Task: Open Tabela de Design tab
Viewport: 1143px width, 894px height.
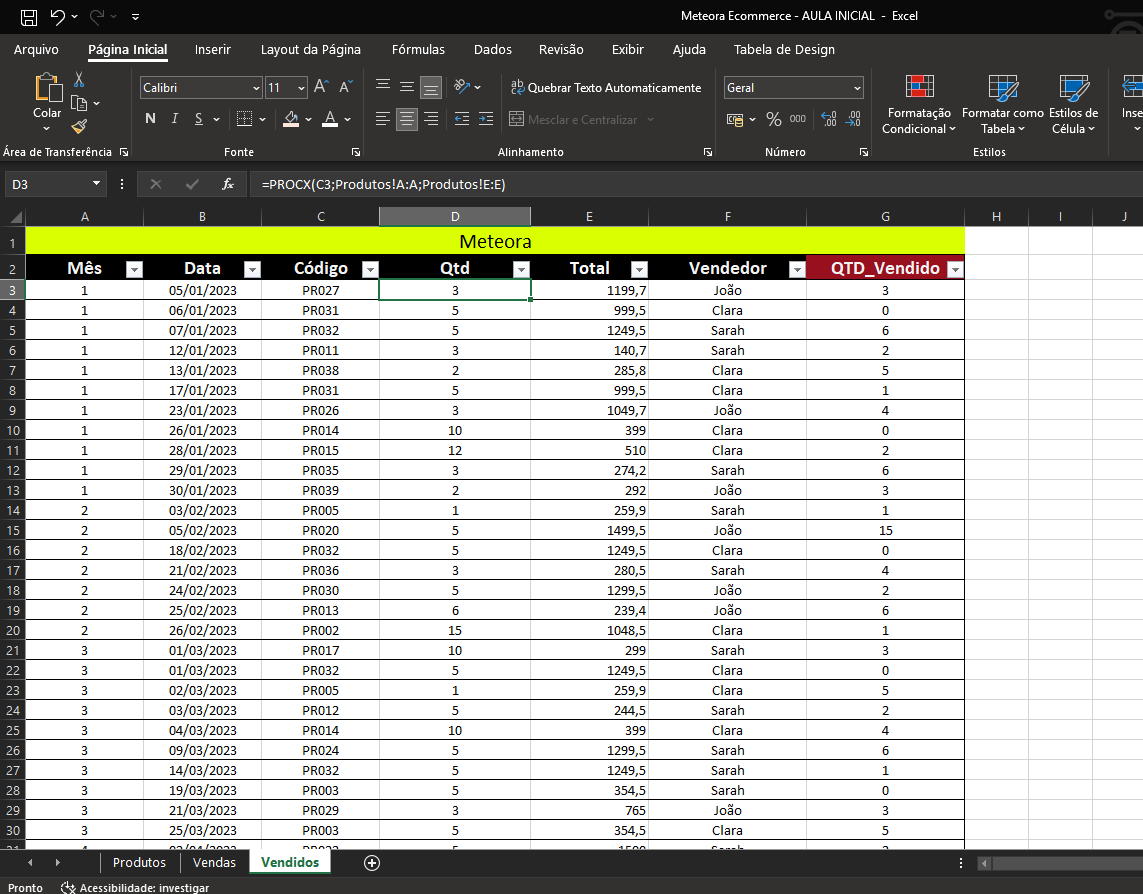Action: point(784,50)
